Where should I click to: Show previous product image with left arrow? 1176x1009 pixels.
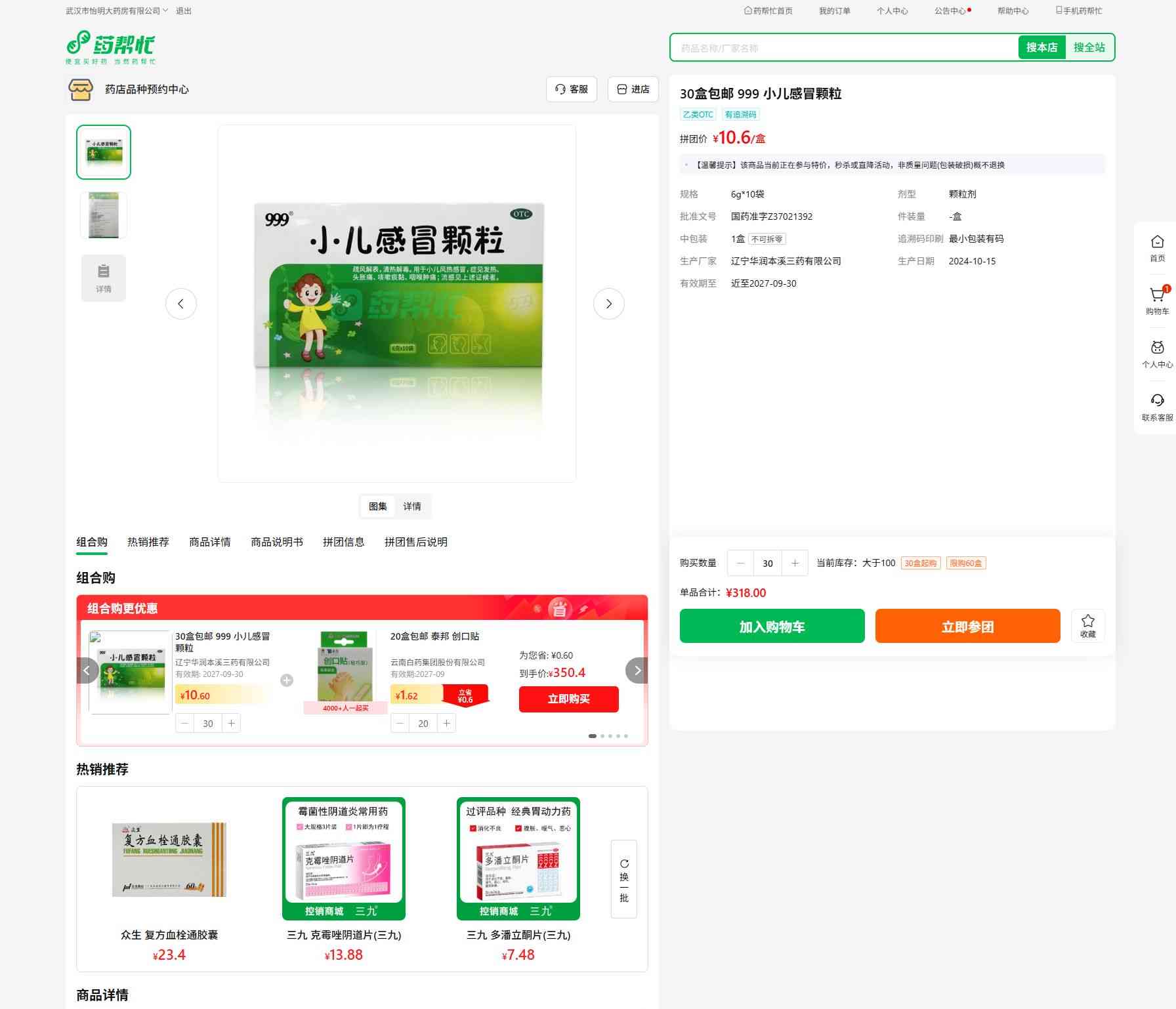(181, 304)
